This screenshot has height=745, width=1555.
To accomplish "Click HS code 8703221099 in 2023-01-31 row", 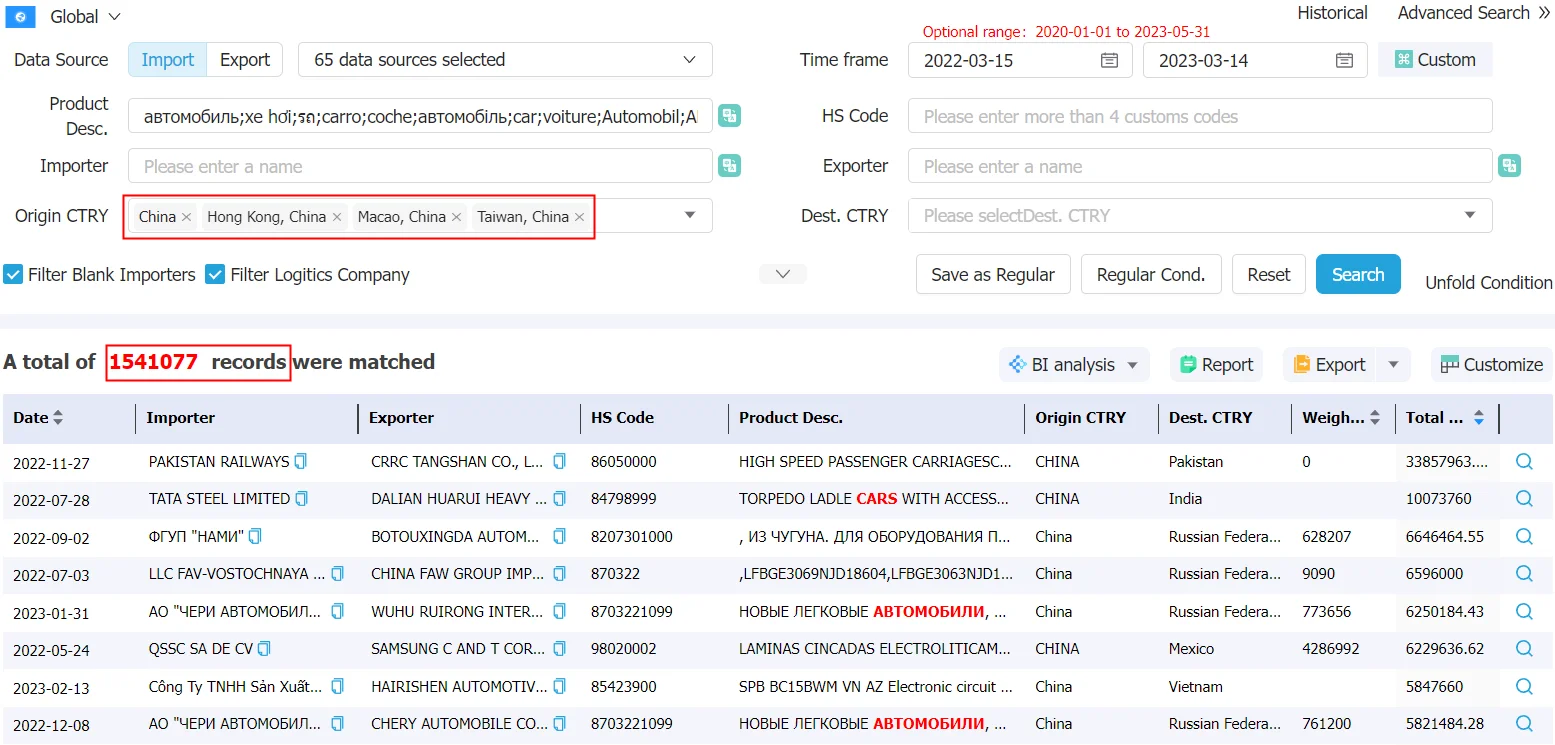I will click(x=632, y=612).
